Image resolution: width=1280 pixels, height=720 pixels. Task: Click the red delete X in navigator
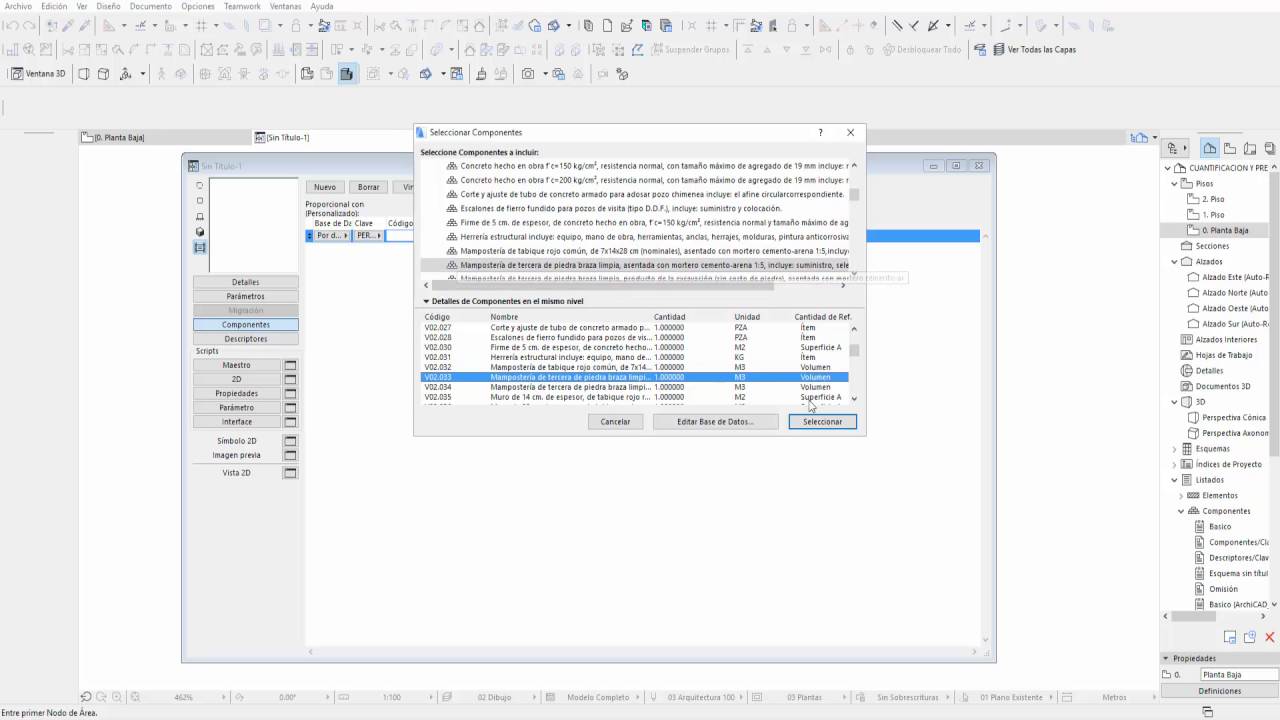[x=1270, y=637]
